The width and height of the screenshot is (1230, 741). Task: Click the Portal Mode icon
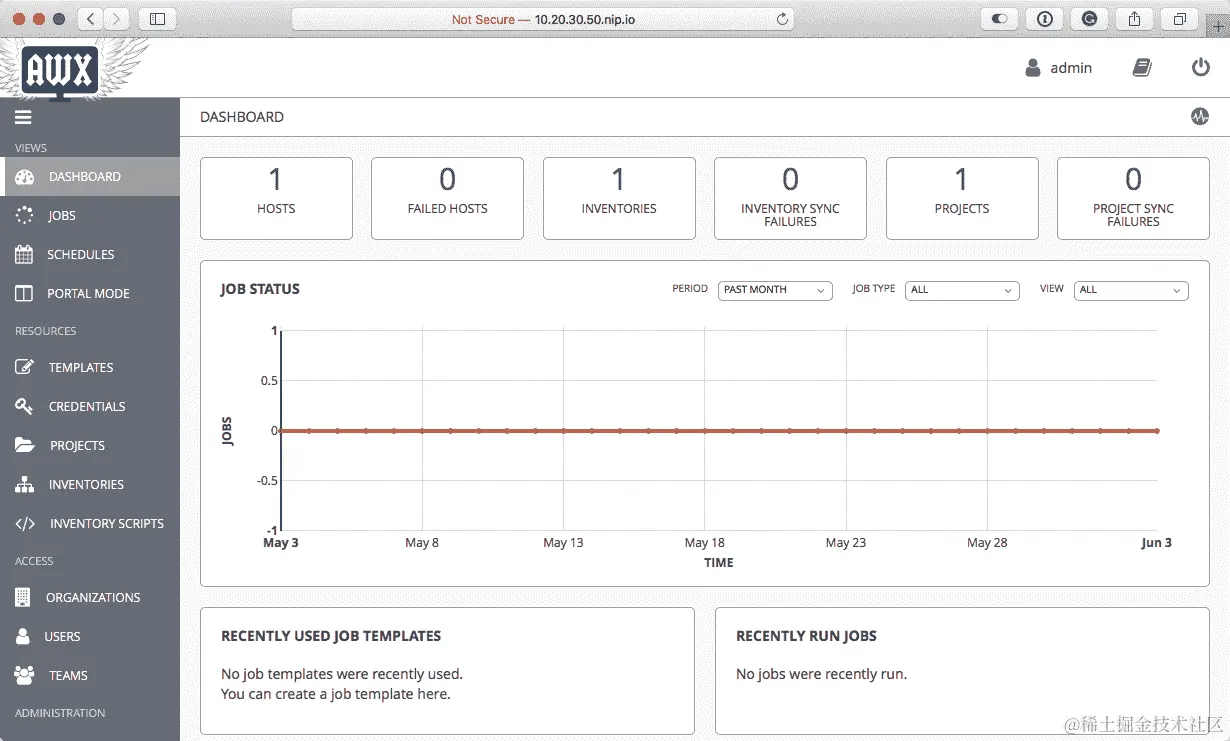click(x=25, y=294)
